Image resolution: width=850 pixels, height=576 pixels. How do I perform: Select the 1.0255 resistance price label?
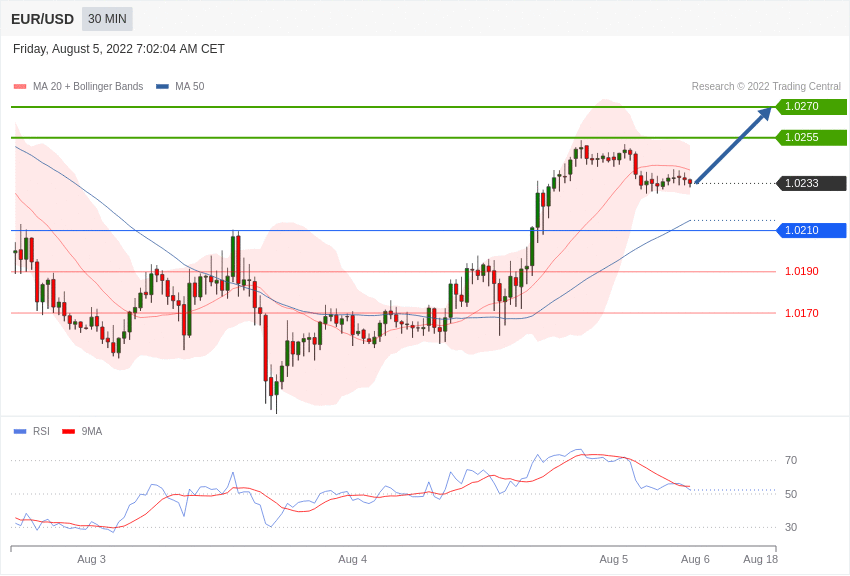pyautogui.click(x=811, y=137)
